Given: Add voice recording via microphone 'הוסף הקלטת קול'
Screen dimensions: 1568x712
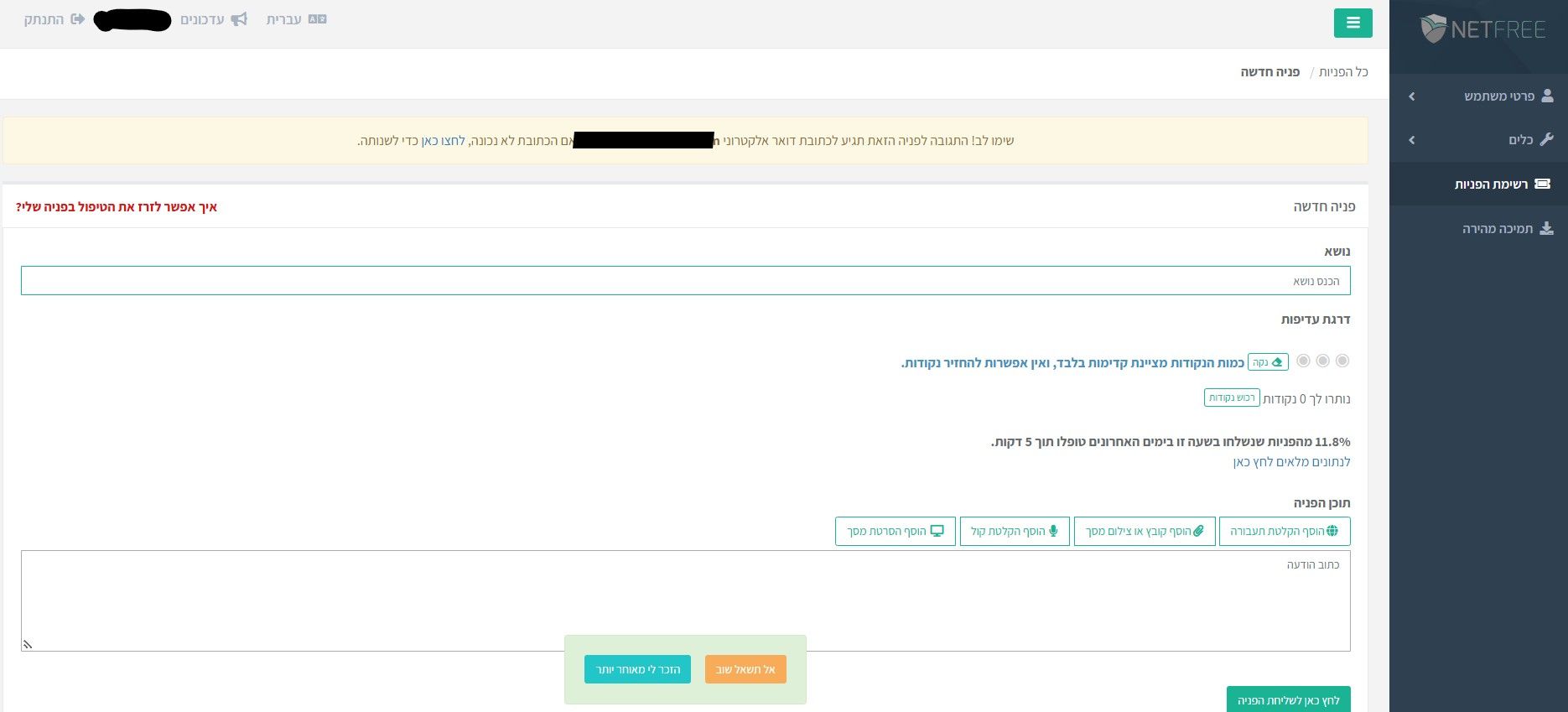Looking at the screenshot, I should tap(1015, 531).
